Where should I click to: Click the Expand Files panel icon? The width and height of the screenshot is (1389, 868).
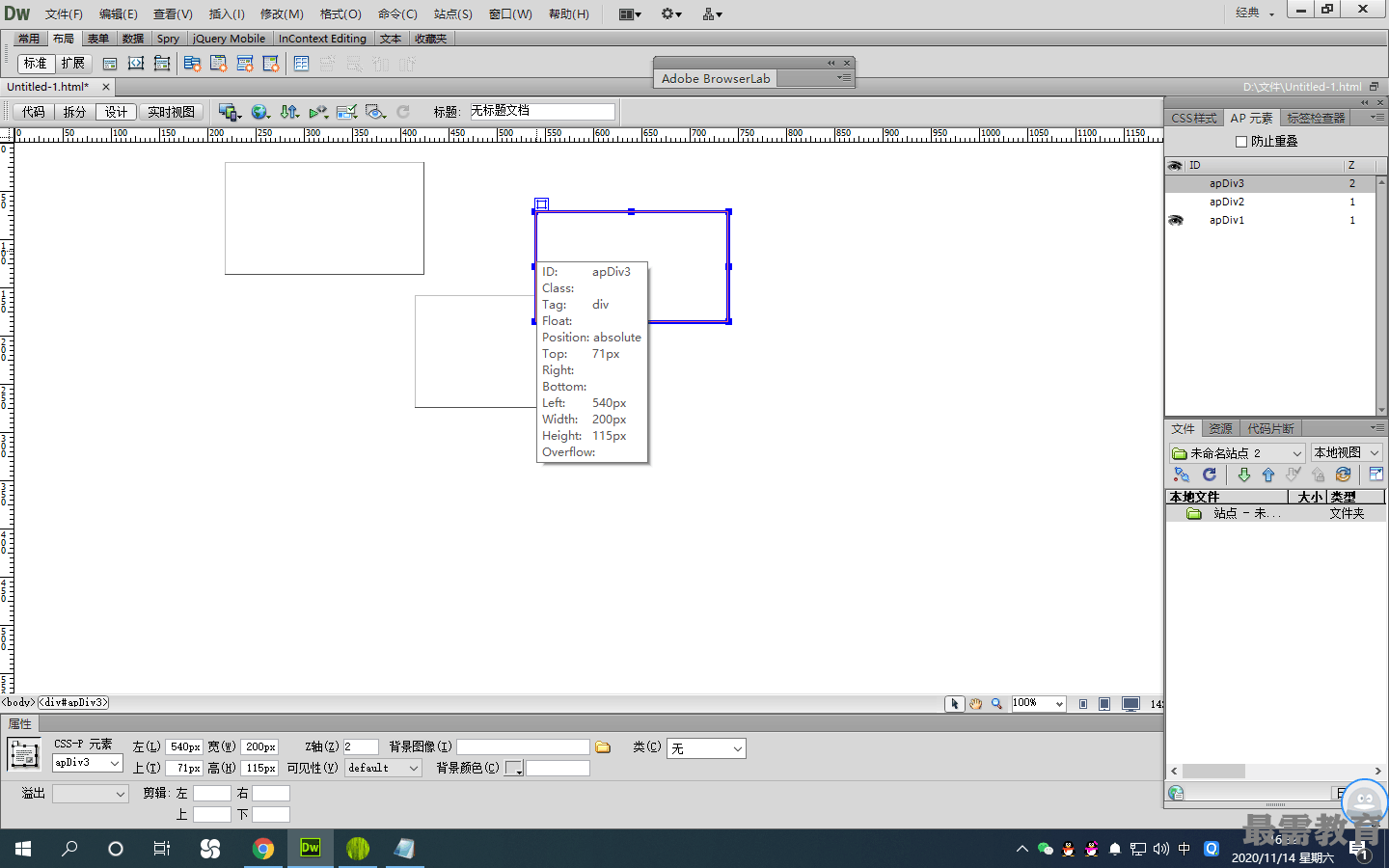(x=1375, y=475)
